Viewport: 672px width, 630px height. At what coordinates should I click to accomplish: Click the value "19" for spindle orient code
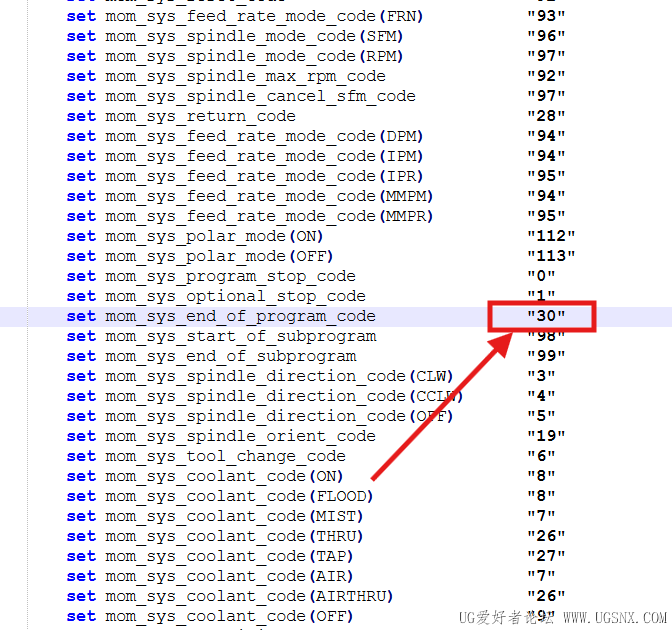546,436
